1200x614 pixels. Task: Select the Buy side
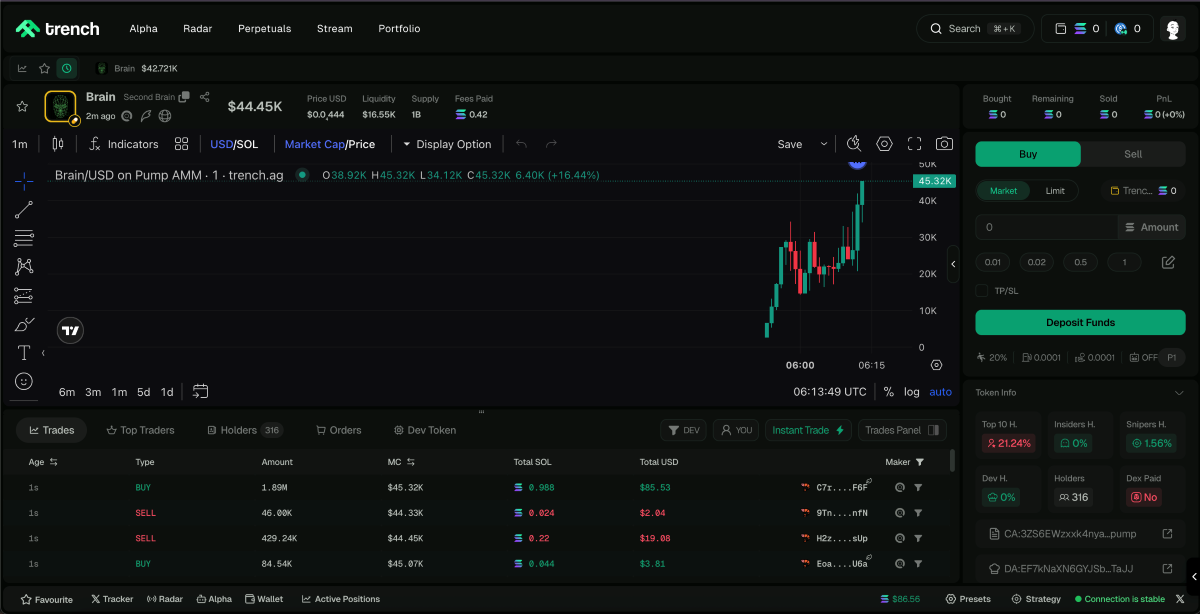[1028, 154]
